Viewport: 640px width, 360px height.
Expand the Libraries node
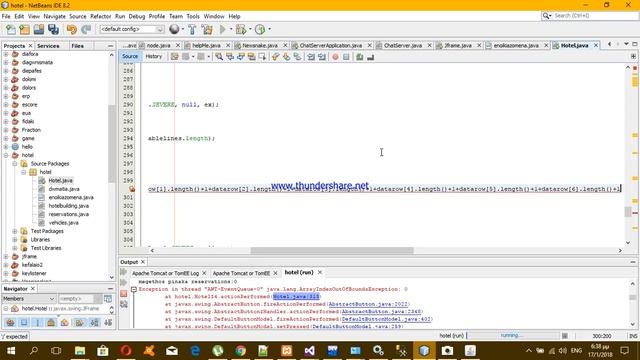click(x=15, y=240)
